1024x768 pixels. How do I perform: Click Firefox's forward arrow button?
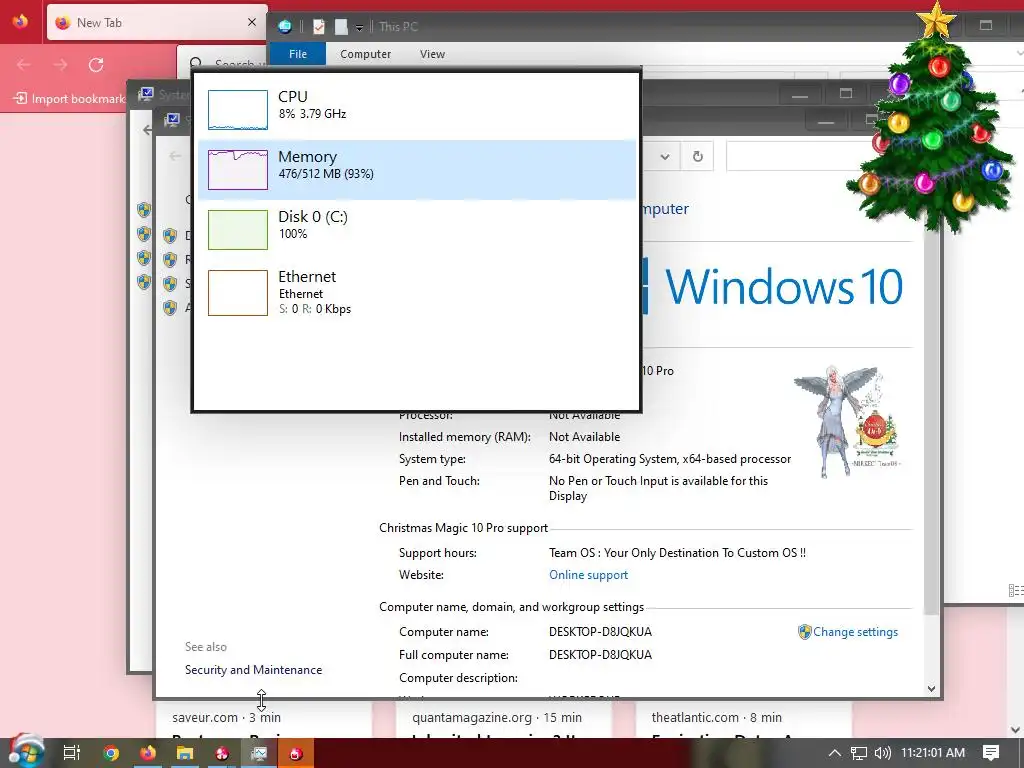coord(60,65)
